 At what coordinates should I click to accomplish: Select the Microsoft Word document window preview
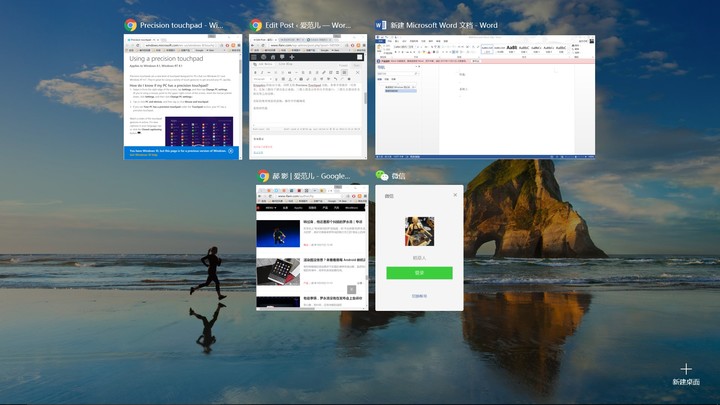click(x=484, y=96)
